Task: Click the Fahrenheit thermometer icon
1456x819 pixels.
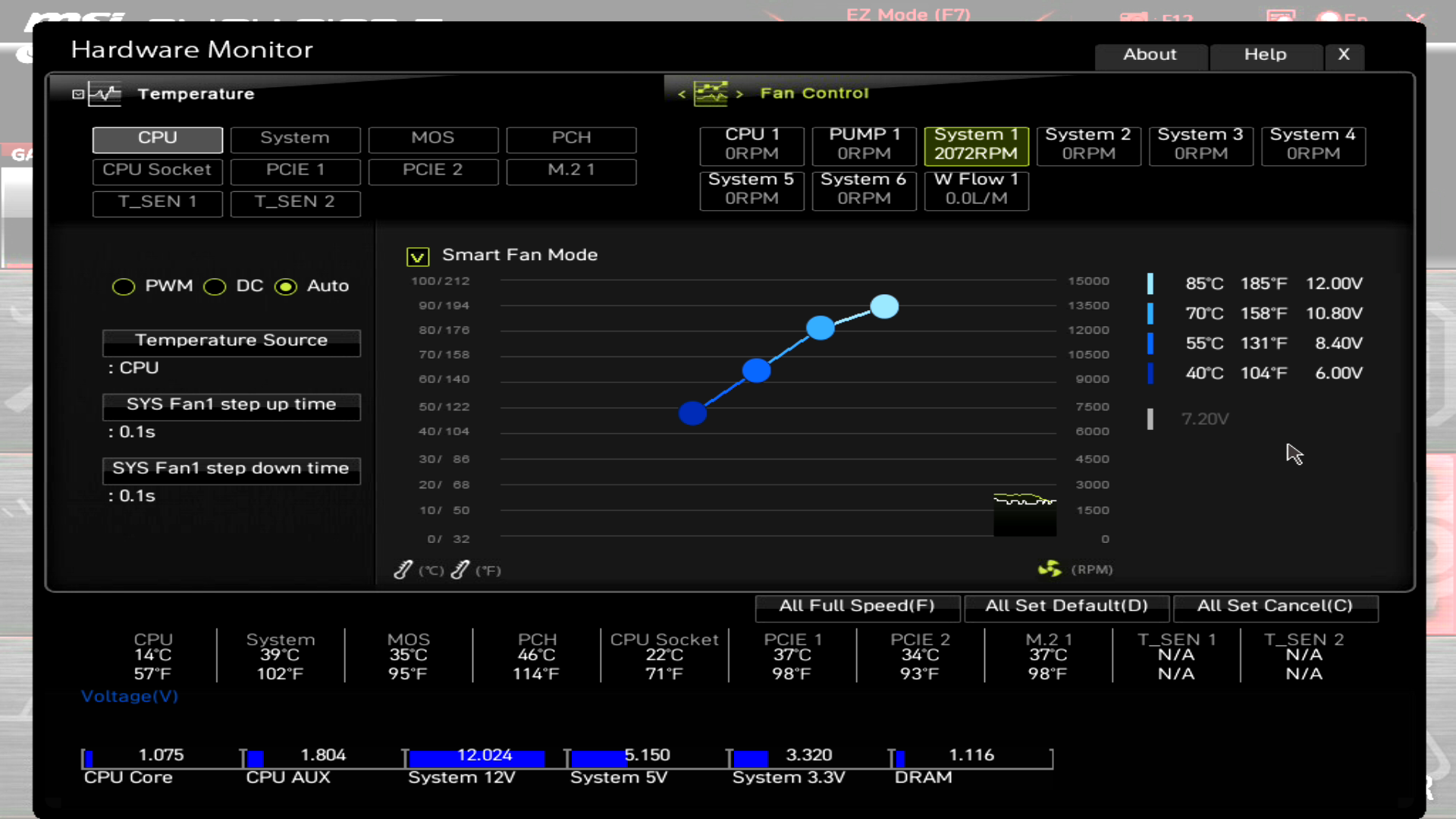Action: [x=460, y=570]
